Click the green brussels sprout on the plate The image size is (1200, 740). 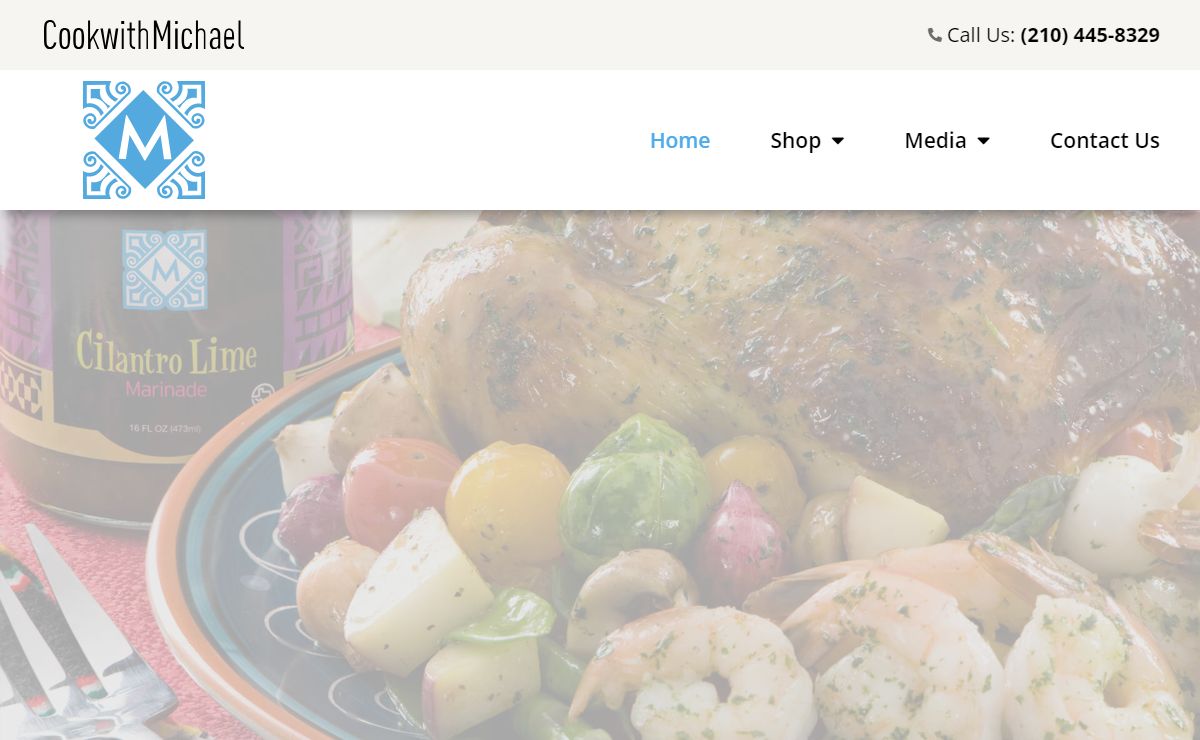pyautogui.click(x=634, y=486)
